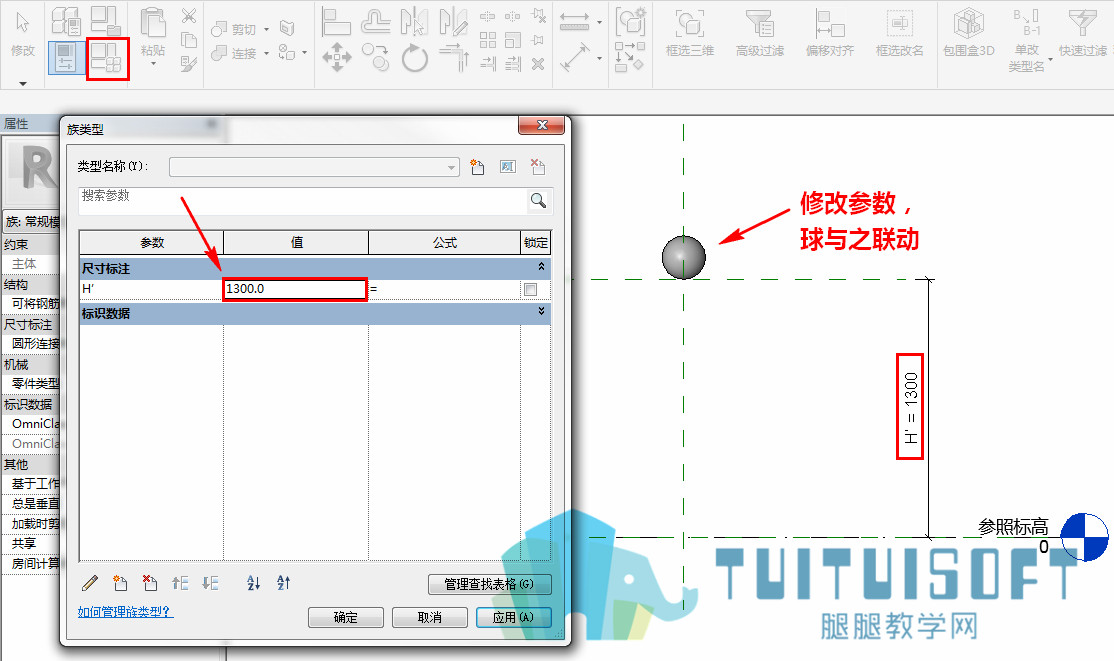Sort parameters in ascending order
The image size is (1114, 661).
click(x=254, y=584)
